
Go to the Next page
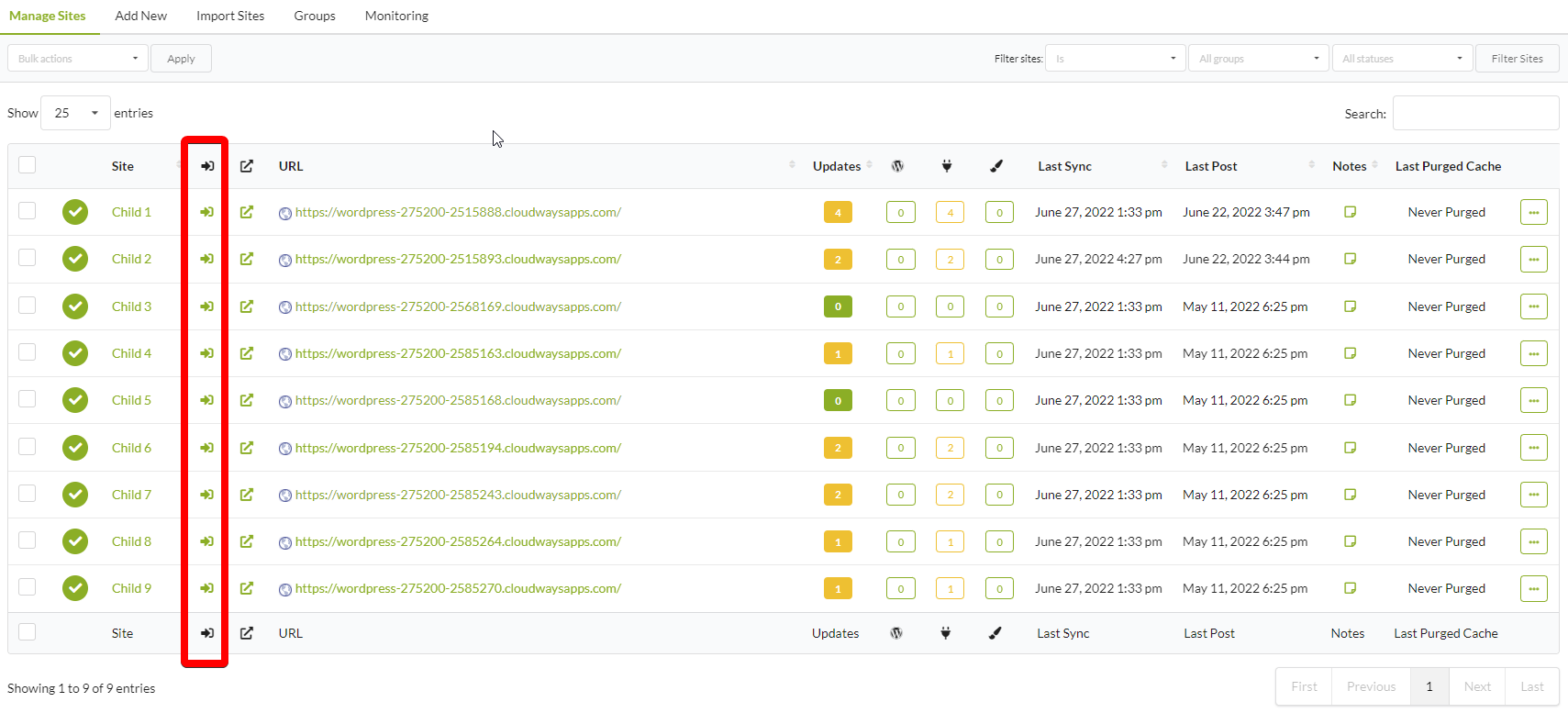pos(1477,686)
